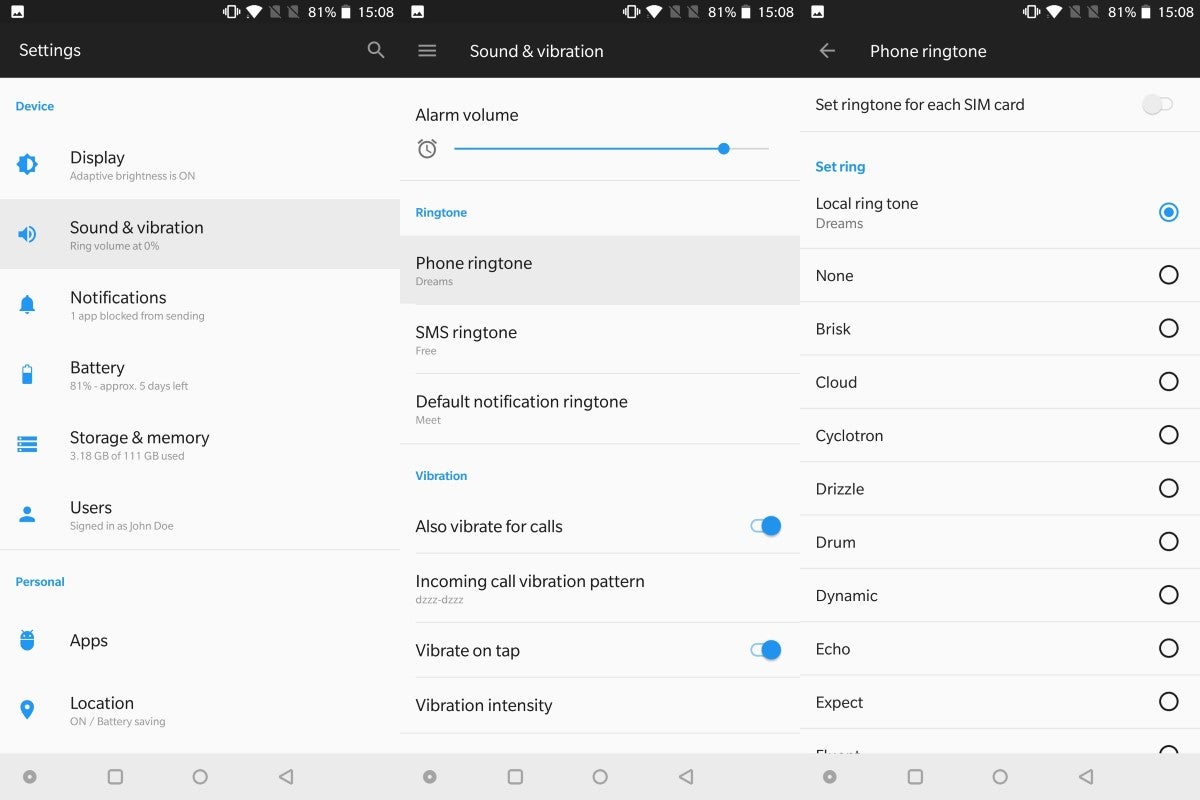
Task: Tap the recents square button in Phone ringtone screen
Action: point(915,776)
